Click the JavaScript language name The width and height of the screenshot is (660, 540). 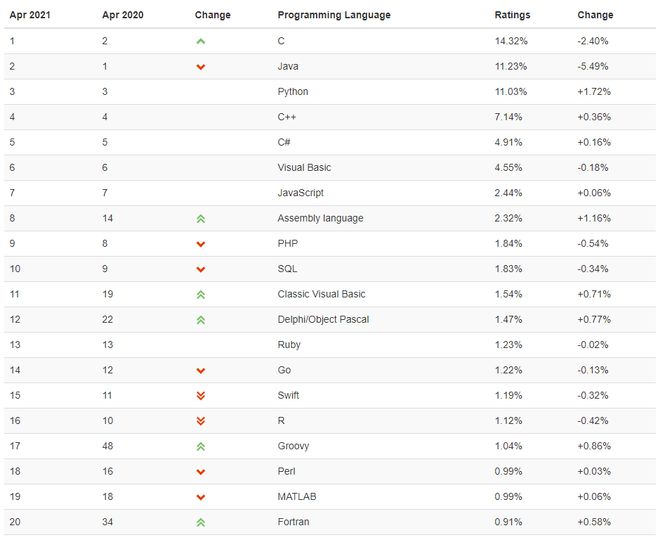pyautogui.click(x=300, y=193)
